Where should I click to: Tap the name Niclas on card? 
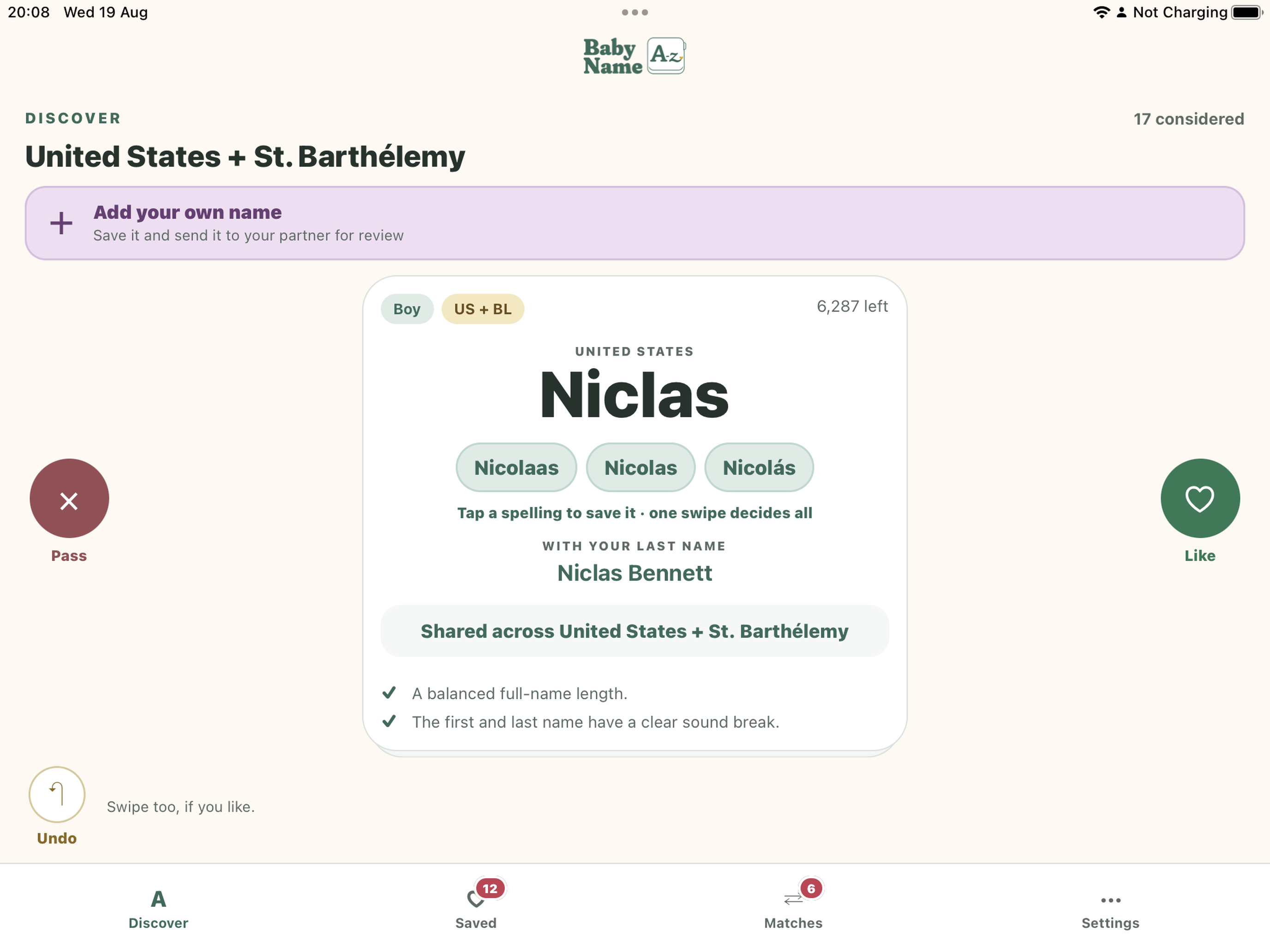tap(635, 395)
